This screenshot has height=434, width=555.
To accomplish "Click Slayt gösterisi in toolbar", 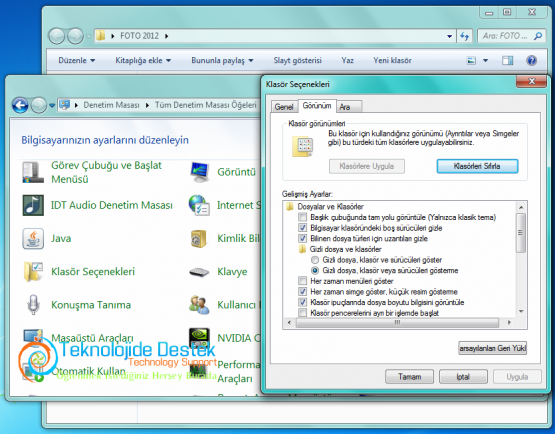I will click(297, 61).
